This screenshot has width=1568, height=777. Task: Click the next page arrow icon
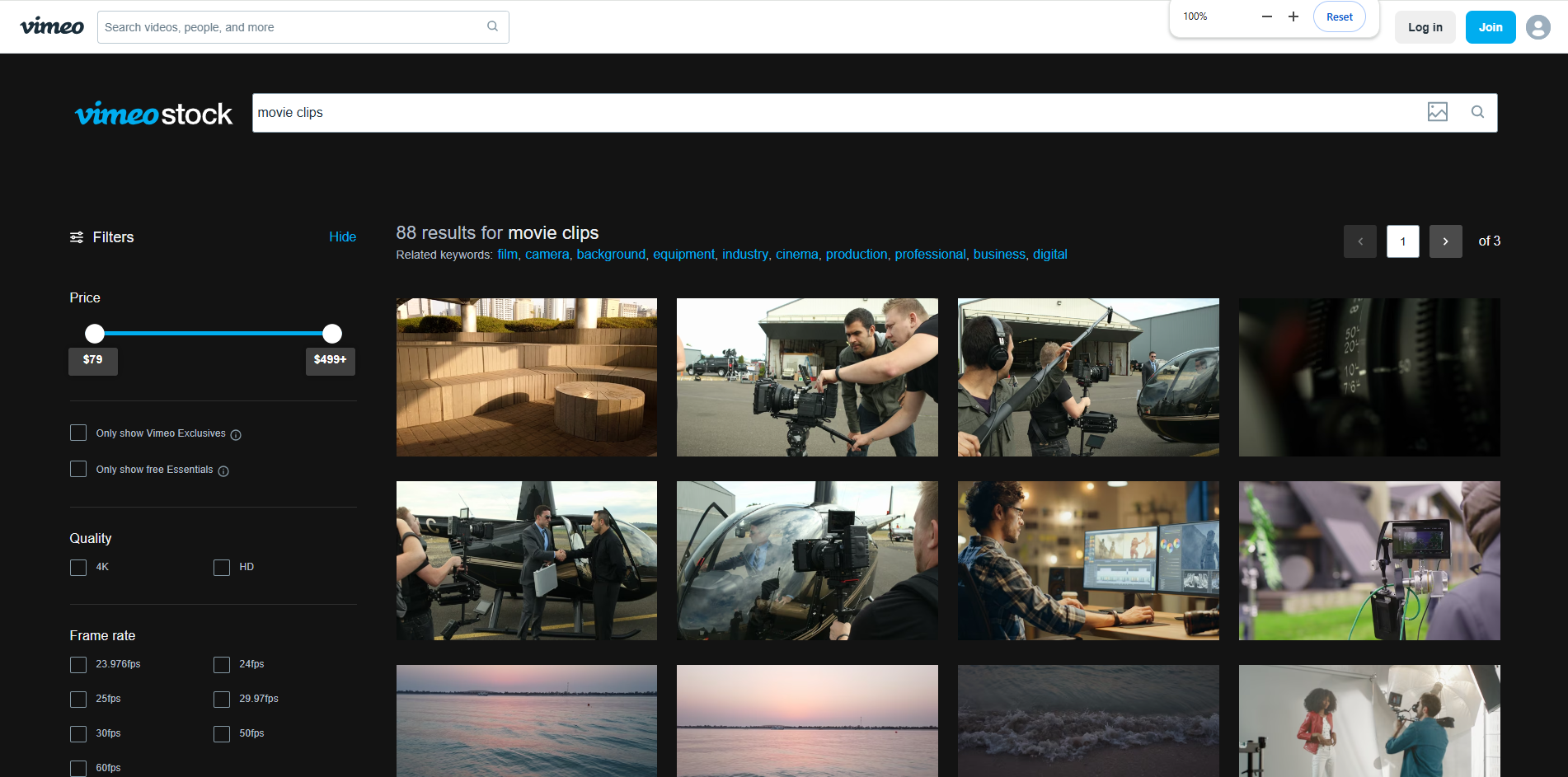coord(1445,241)
